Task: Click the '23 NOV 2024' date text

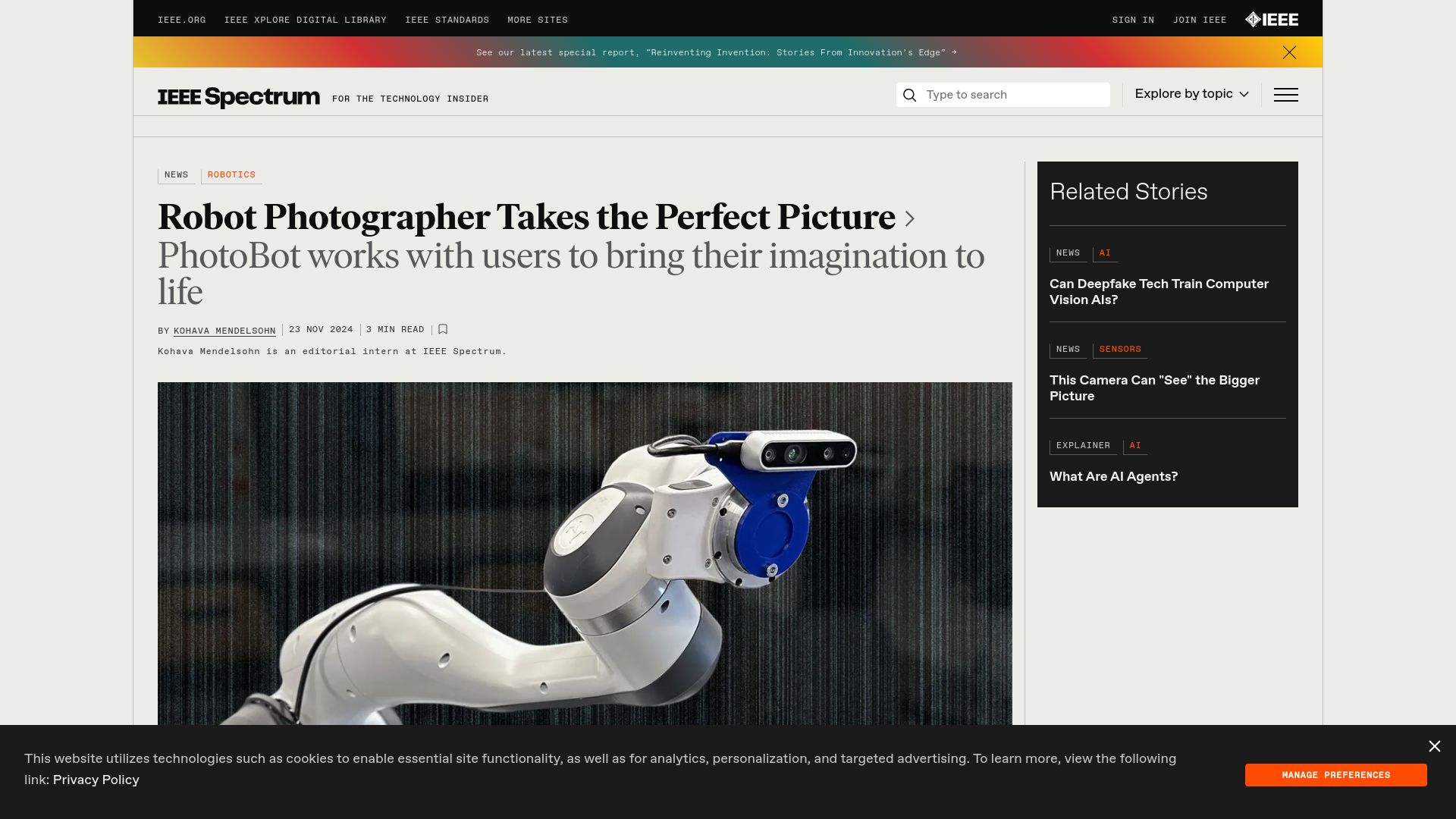Action: point(321,330)
